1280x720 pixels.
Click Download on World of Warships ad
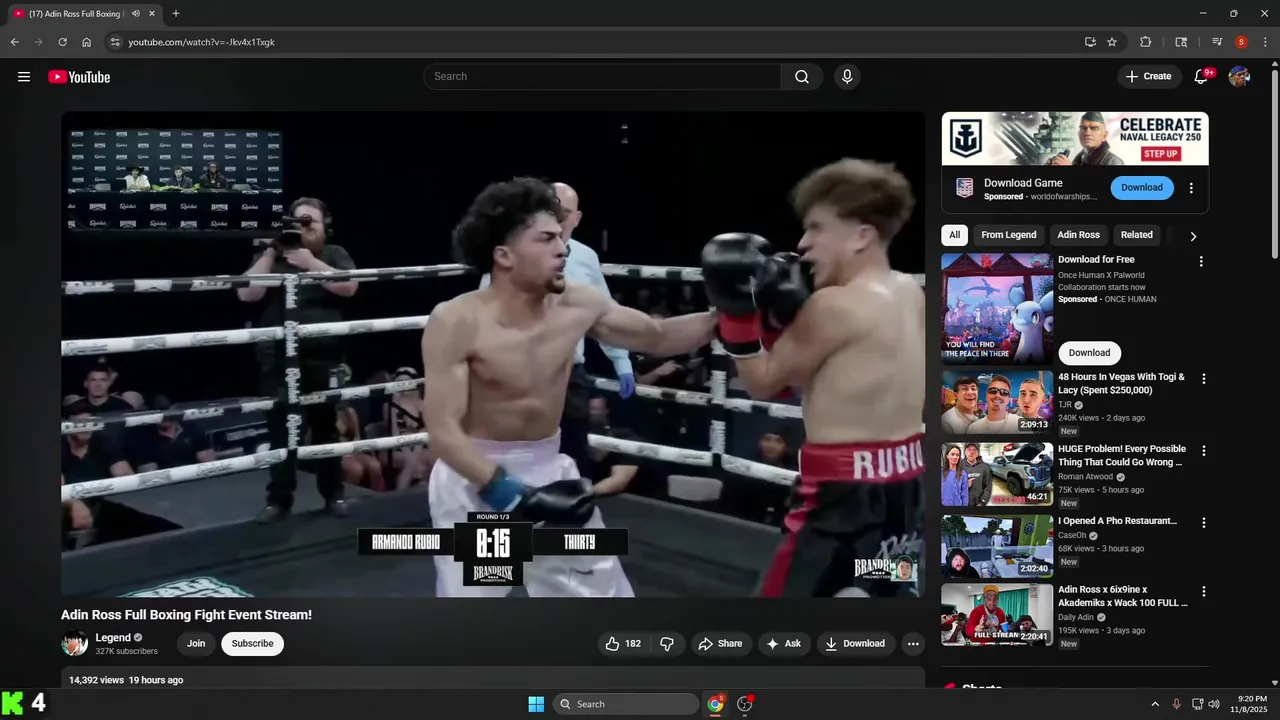[1142, 188]
